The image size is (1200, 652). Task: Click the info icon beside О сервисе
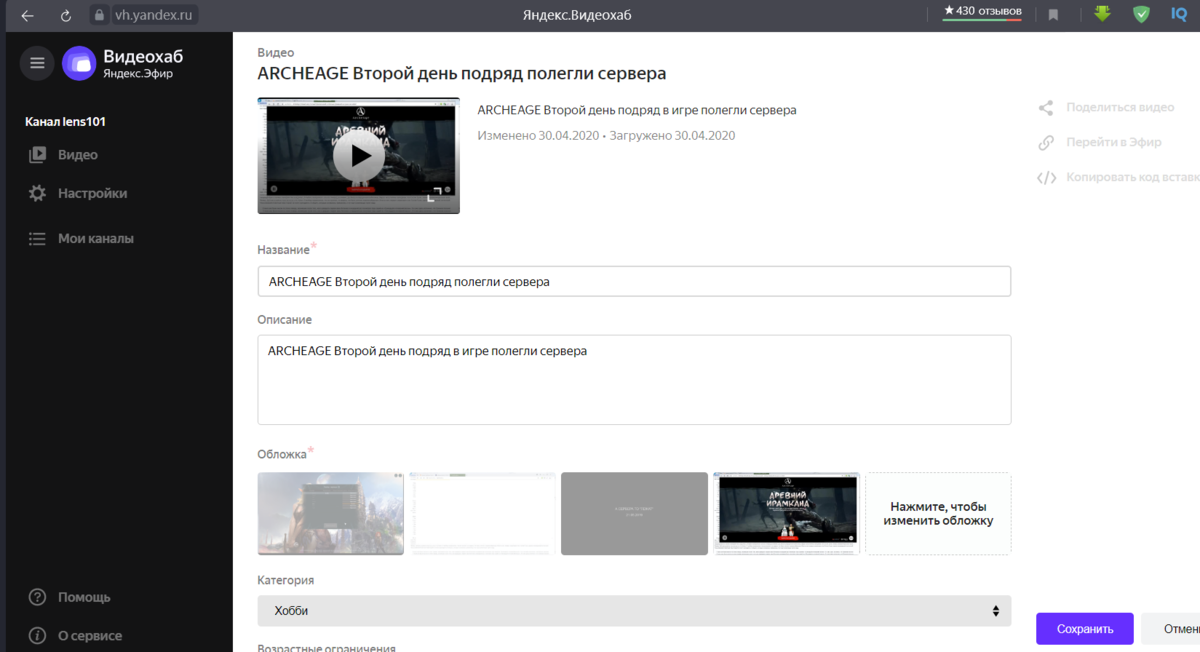(x=37, y=636)
